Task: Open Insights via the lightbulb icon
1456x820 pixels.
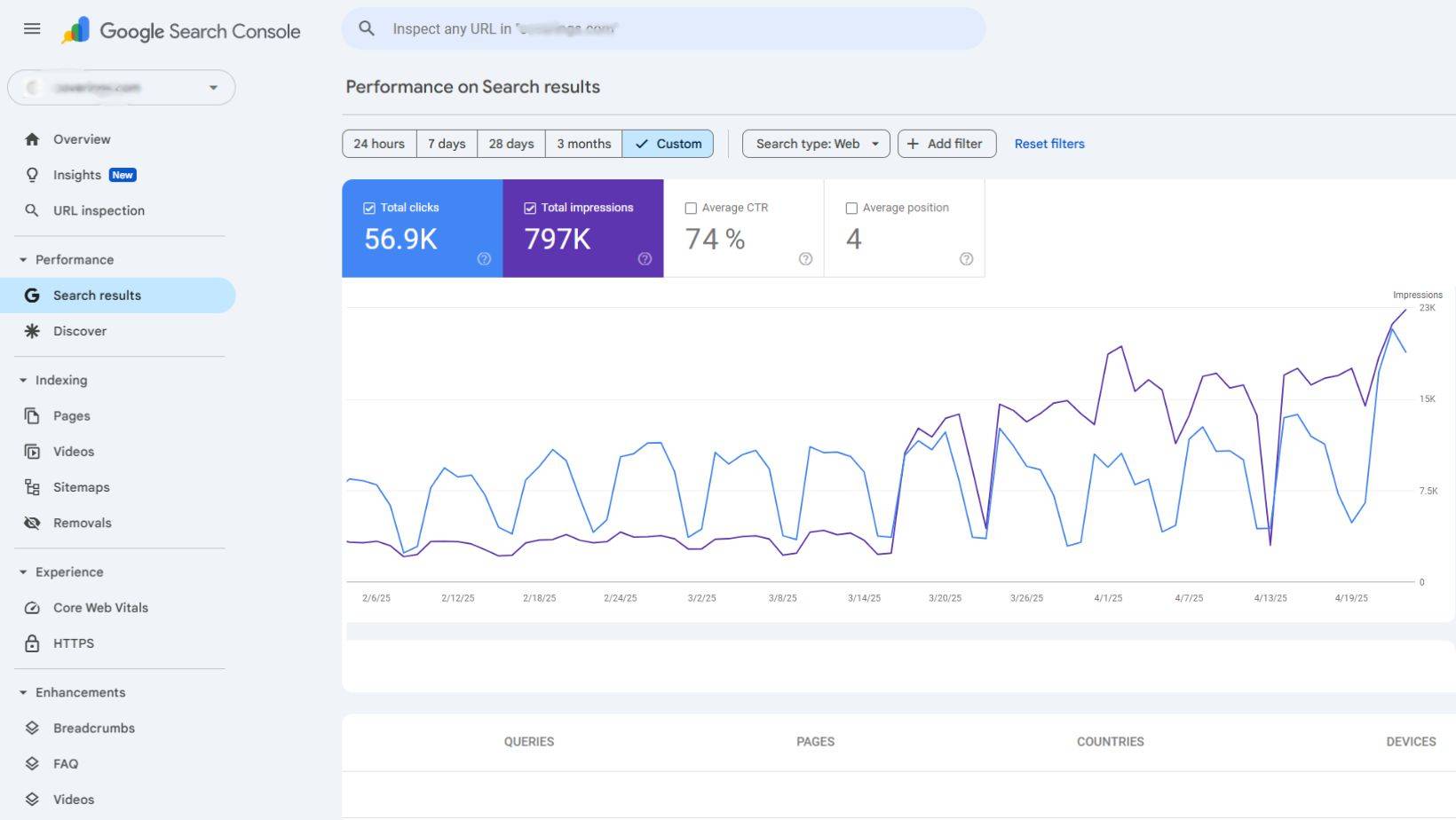Action: [32, 175]
